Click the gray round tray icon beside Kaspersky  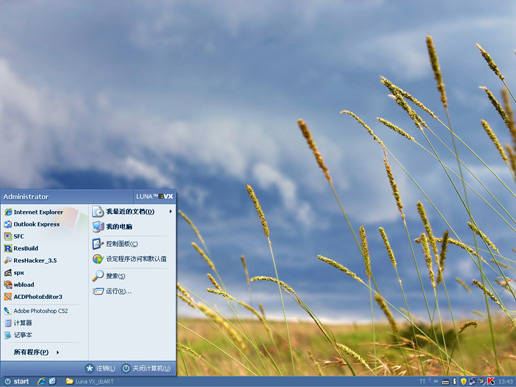point(482,381)
